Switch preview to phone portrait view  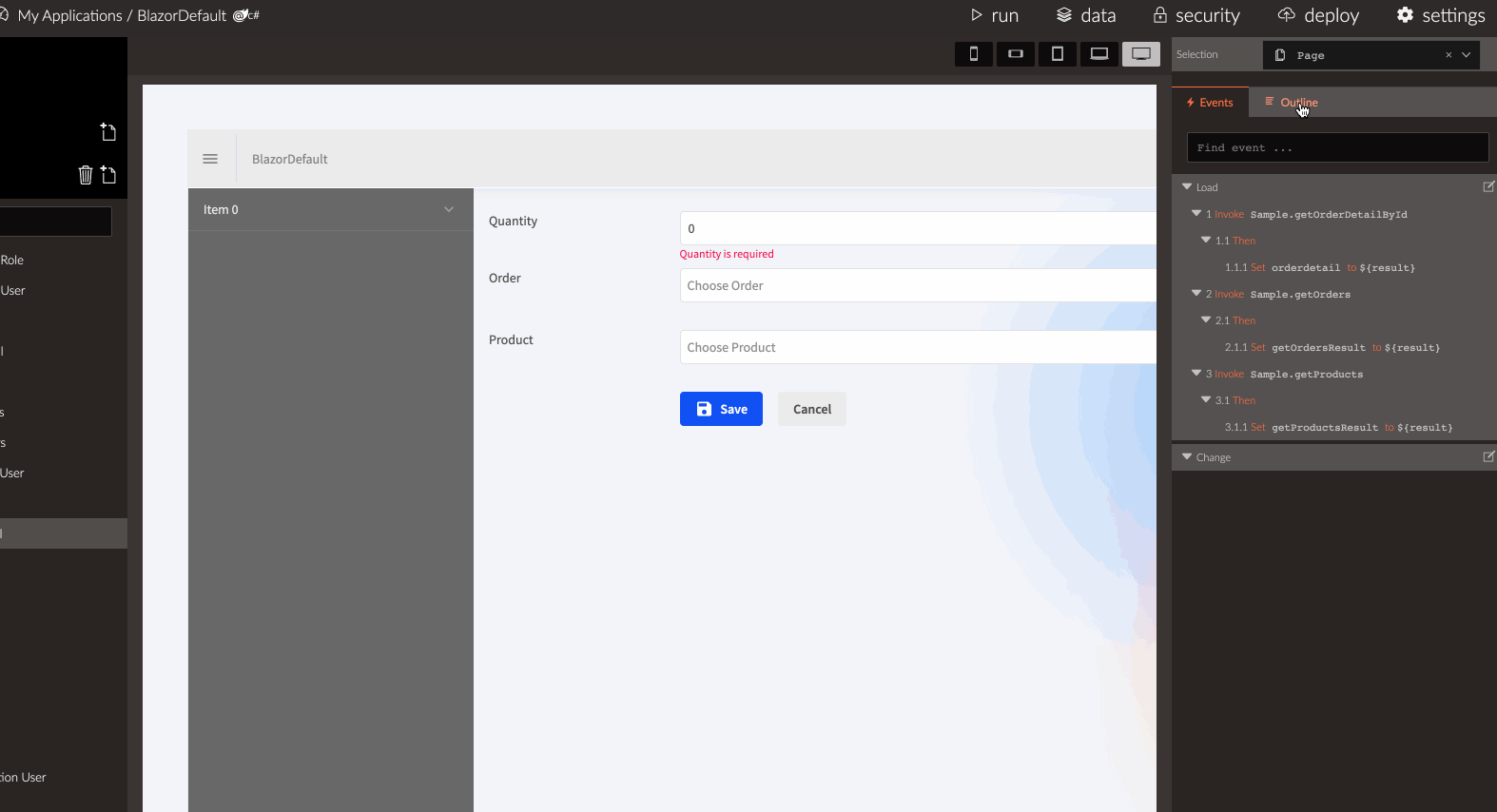click(x=973, y=54)
